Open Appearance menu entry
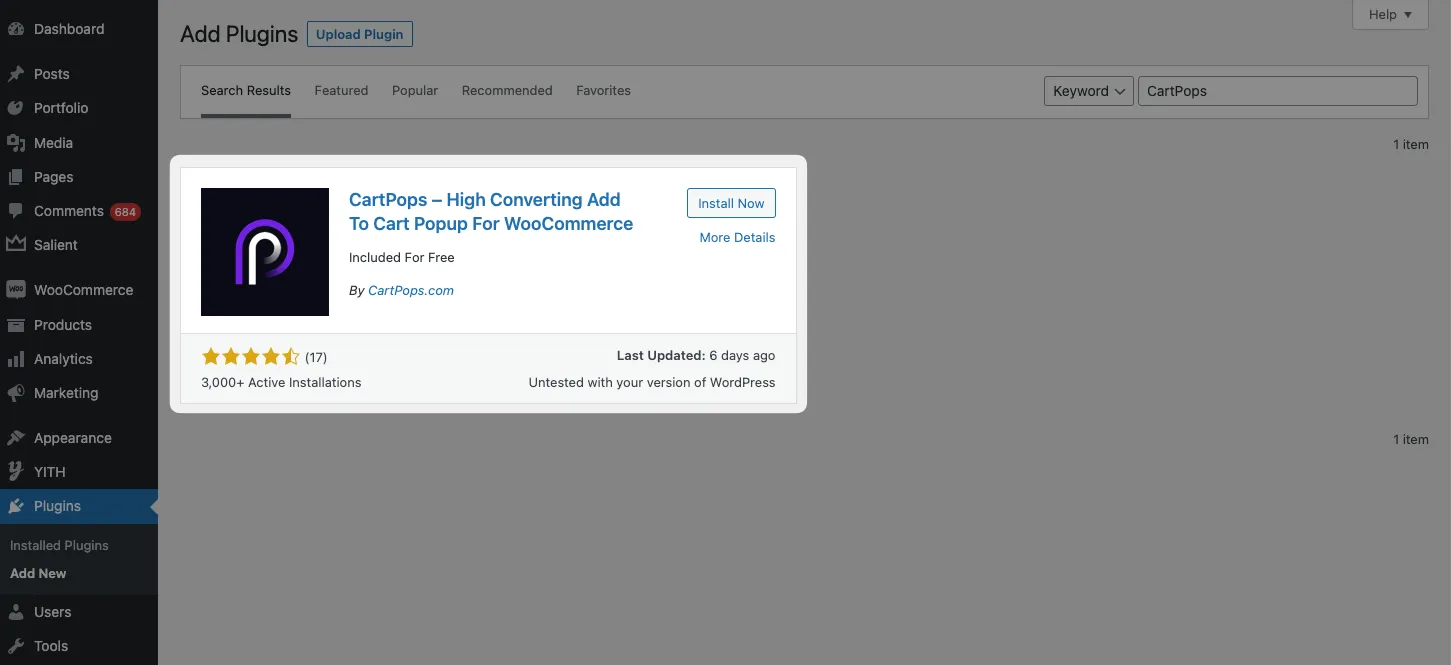 click(x=79, y=438)
